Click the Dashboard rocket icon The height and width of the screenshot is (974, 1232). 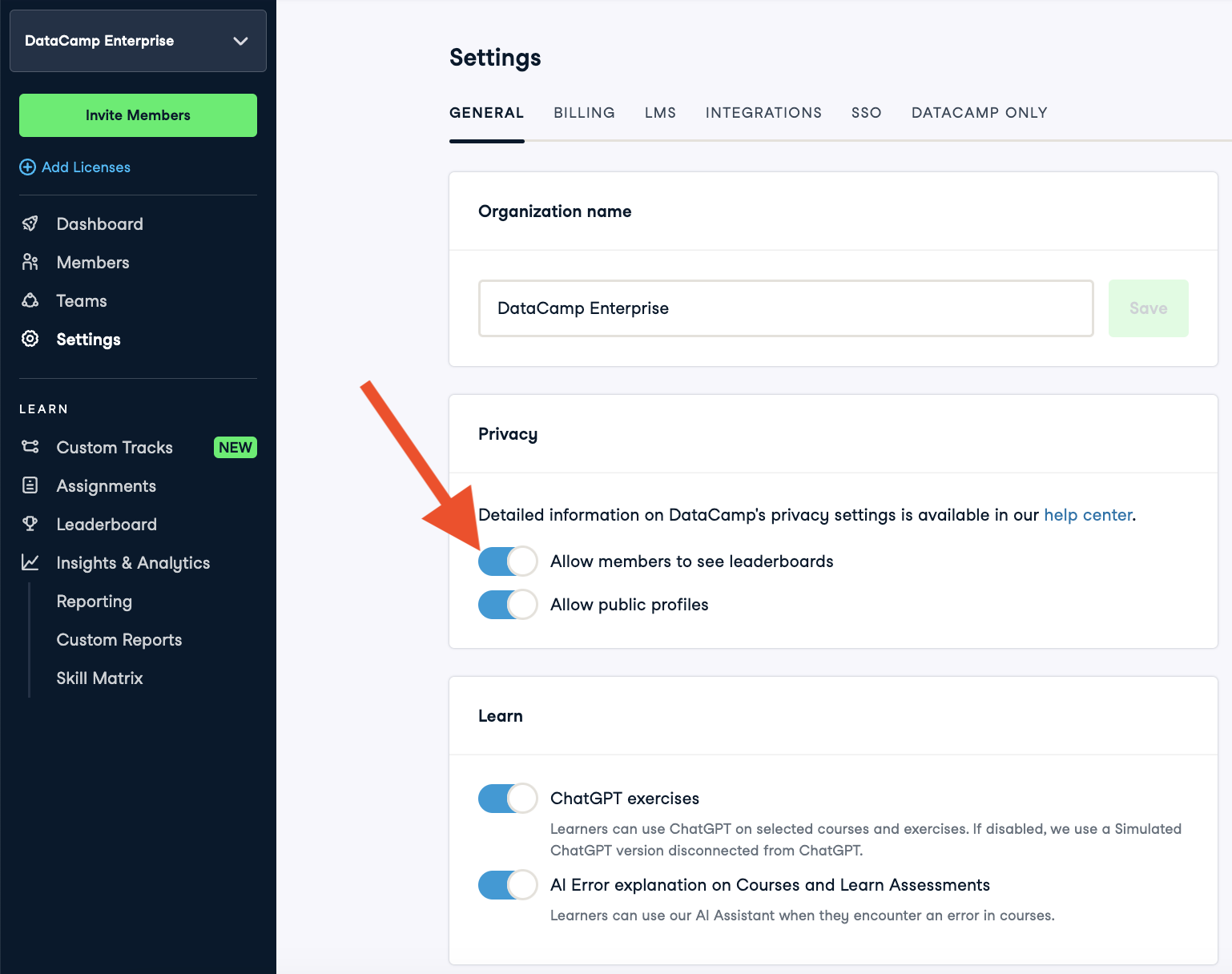(30, 223)
